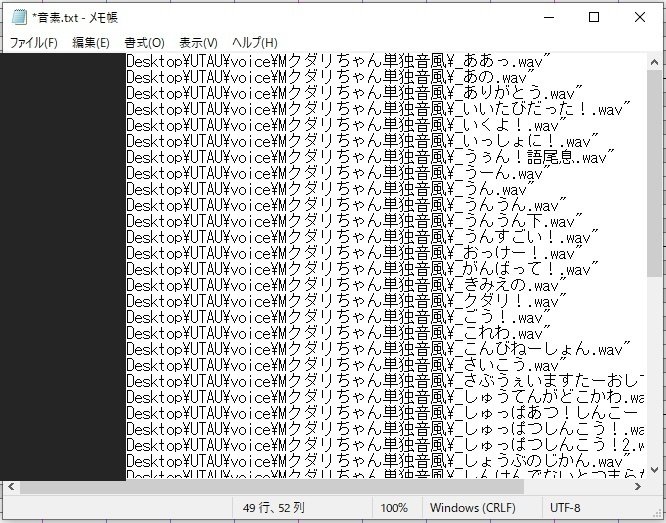Click vertical scrollbar down arrow
The image size is (666, 523).
[x=655, y=470]
